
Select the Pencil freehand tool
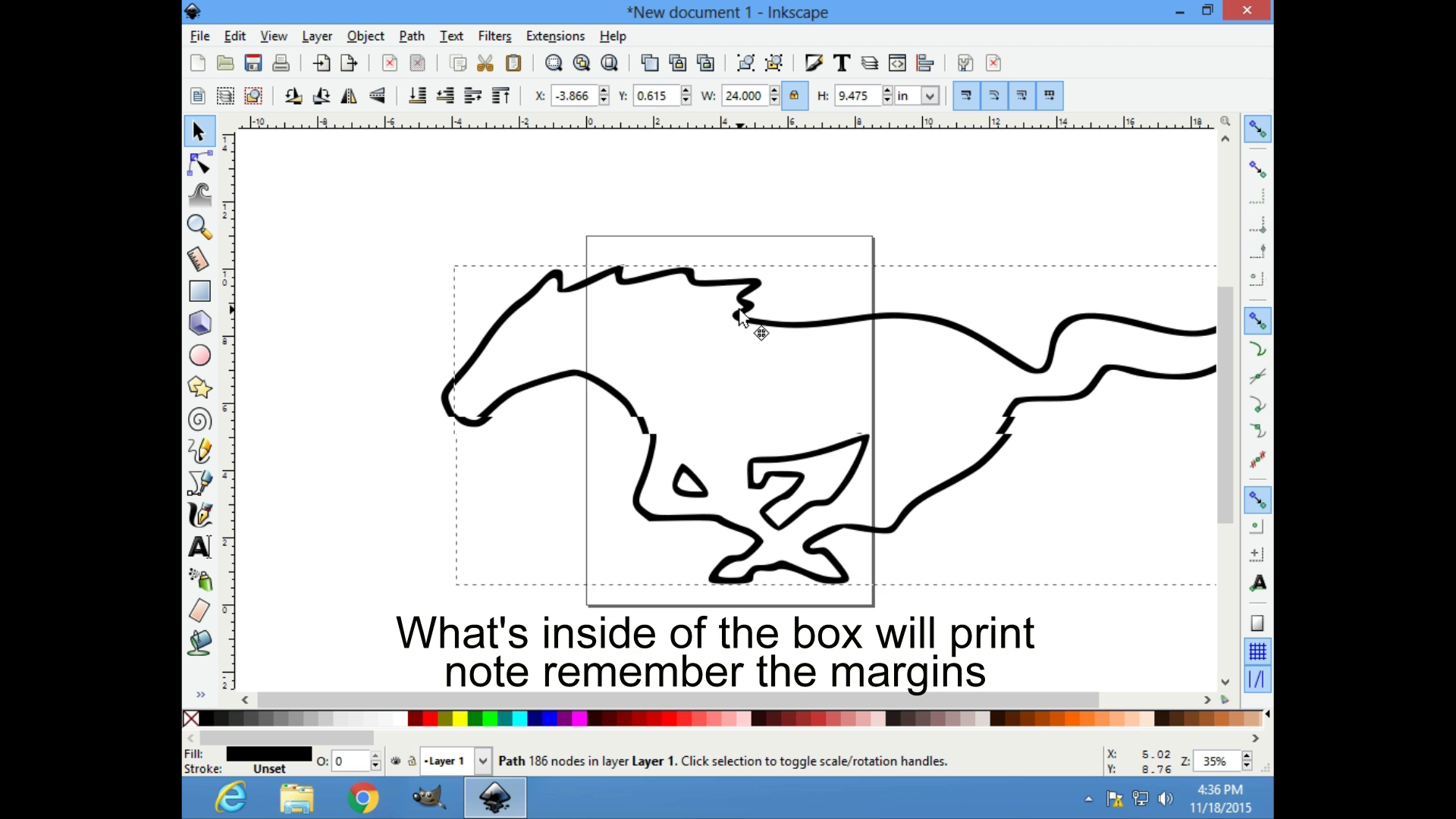tap(199, 451)
